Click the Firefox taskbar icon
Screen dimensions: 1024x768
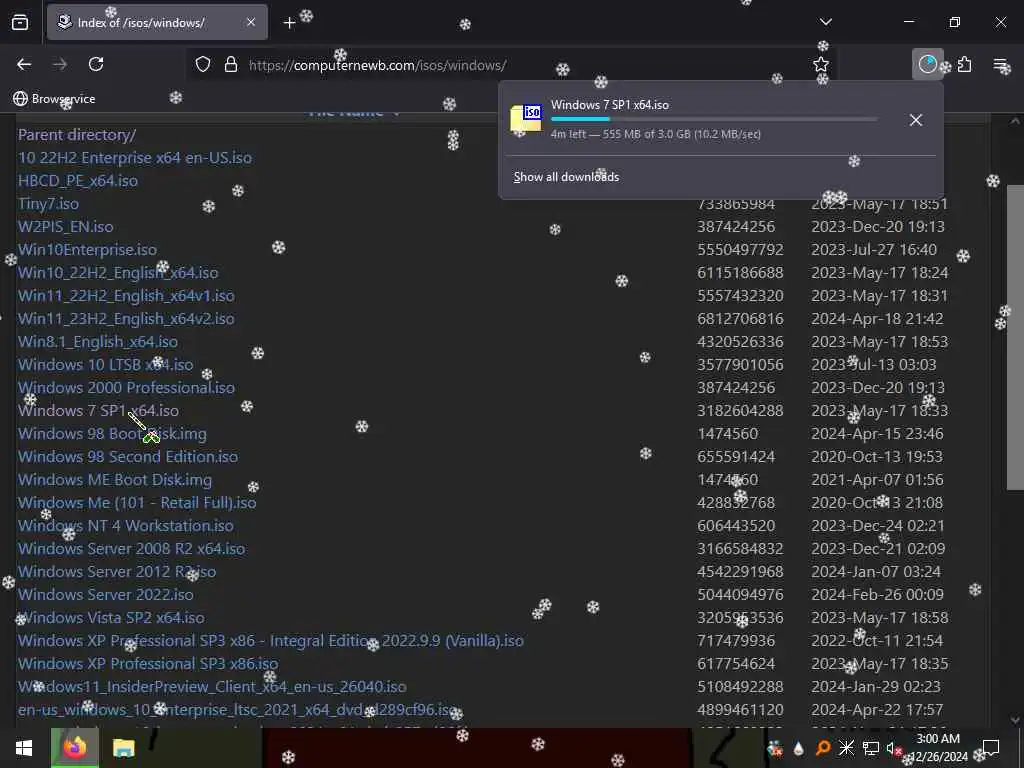pyautogui.click(x=75, y=748)
